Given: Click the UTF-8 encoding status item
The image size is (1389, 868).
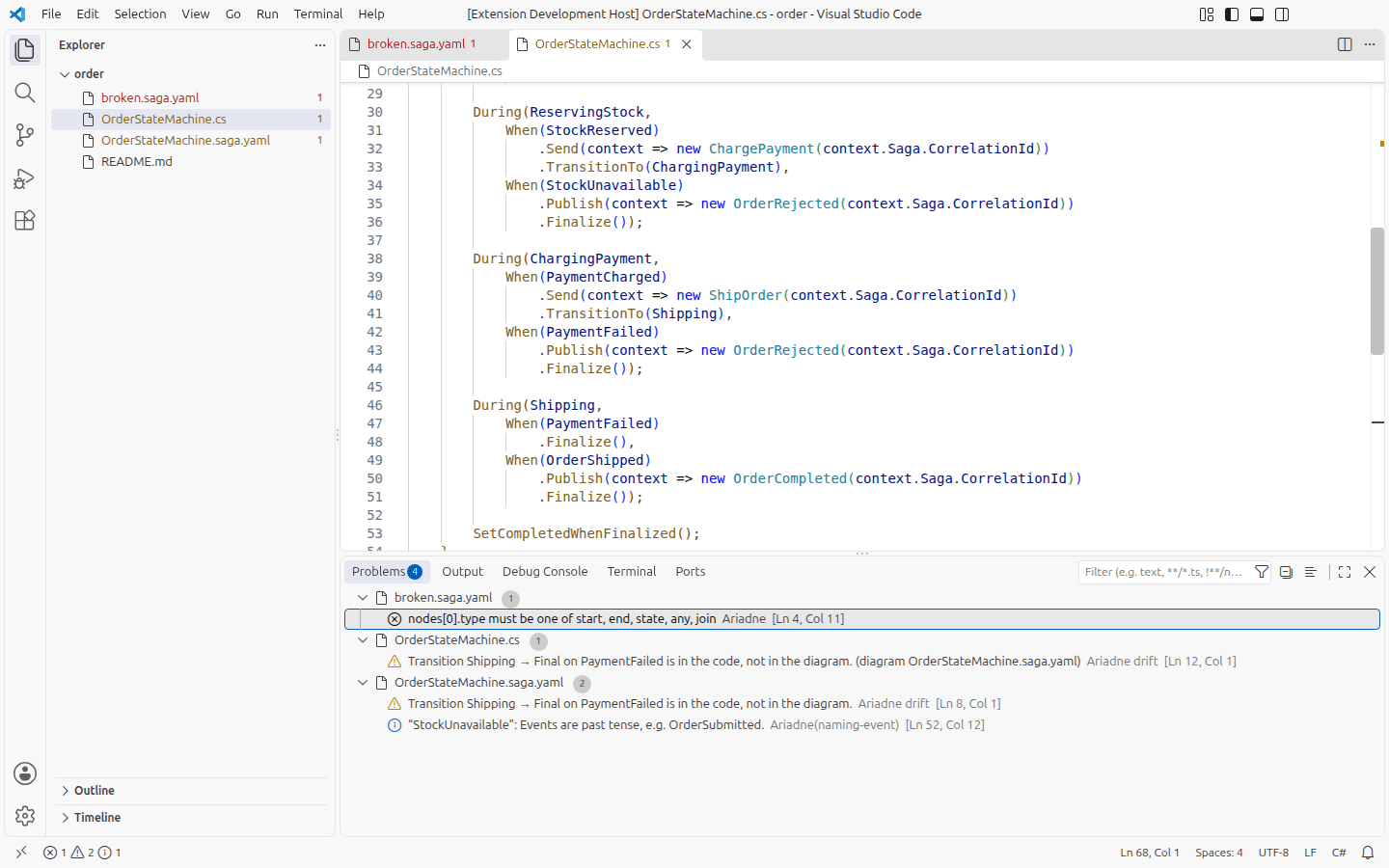Looking at the screenshot, I should (x=1273, y=853).
